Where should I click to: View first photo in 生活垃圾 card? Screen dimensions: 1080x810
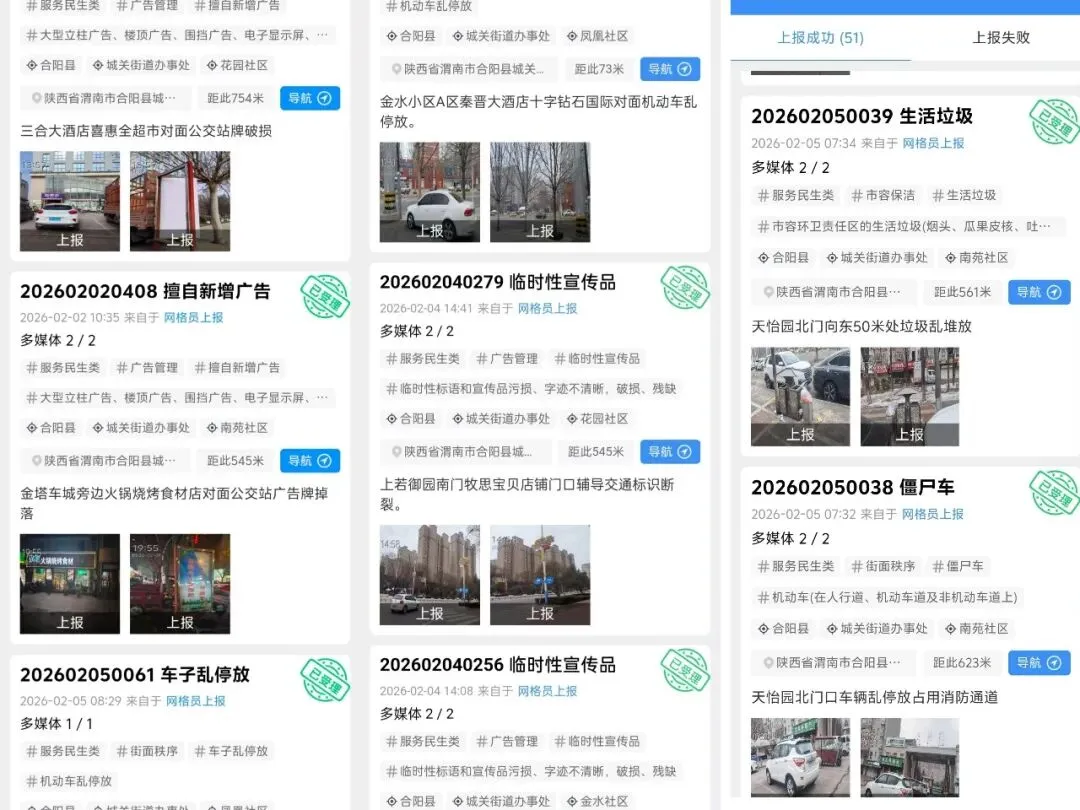800,397
